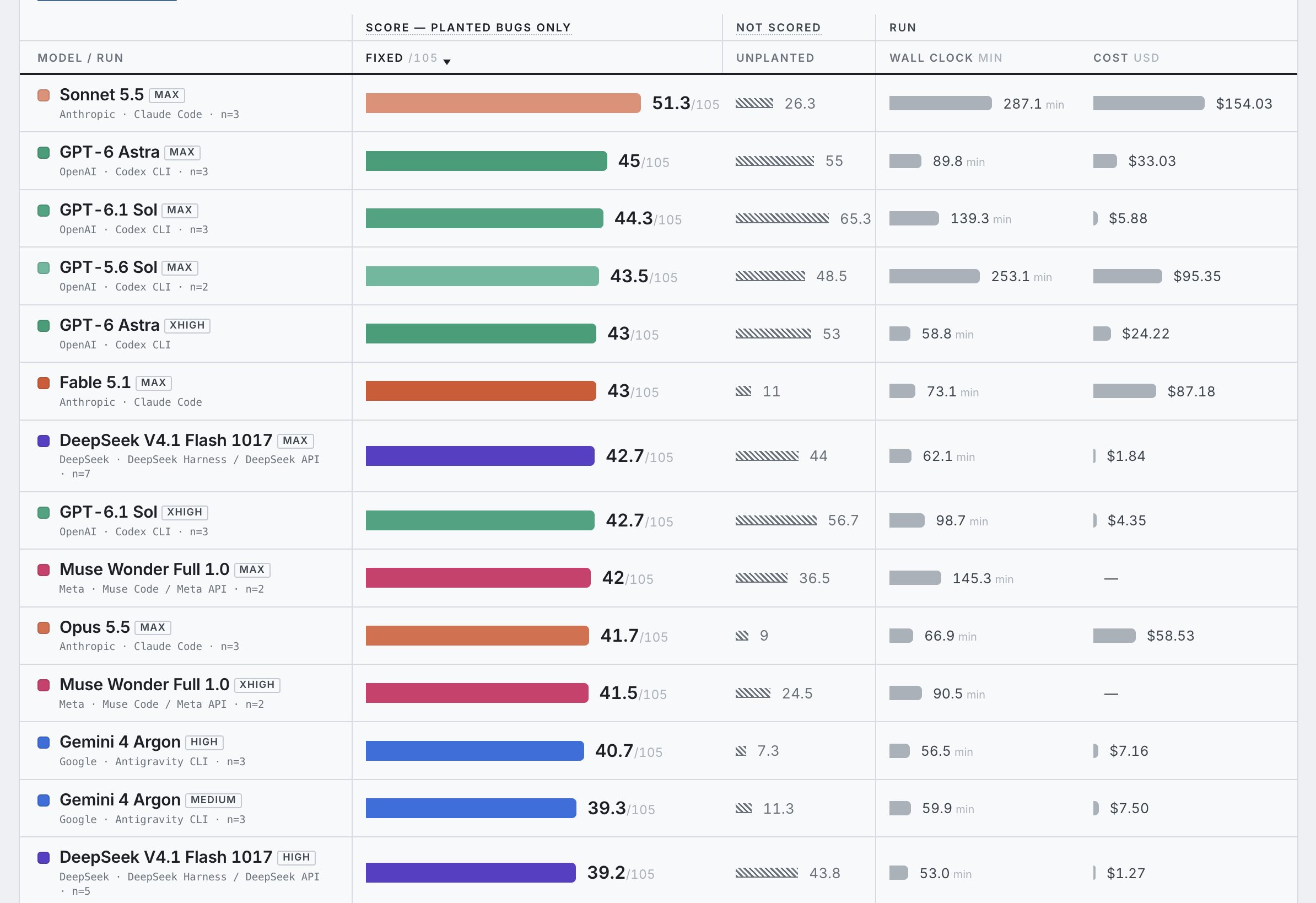Click the $1.84 cost value
Screen dimensions: 1316x903
[x=1126, y=456]
